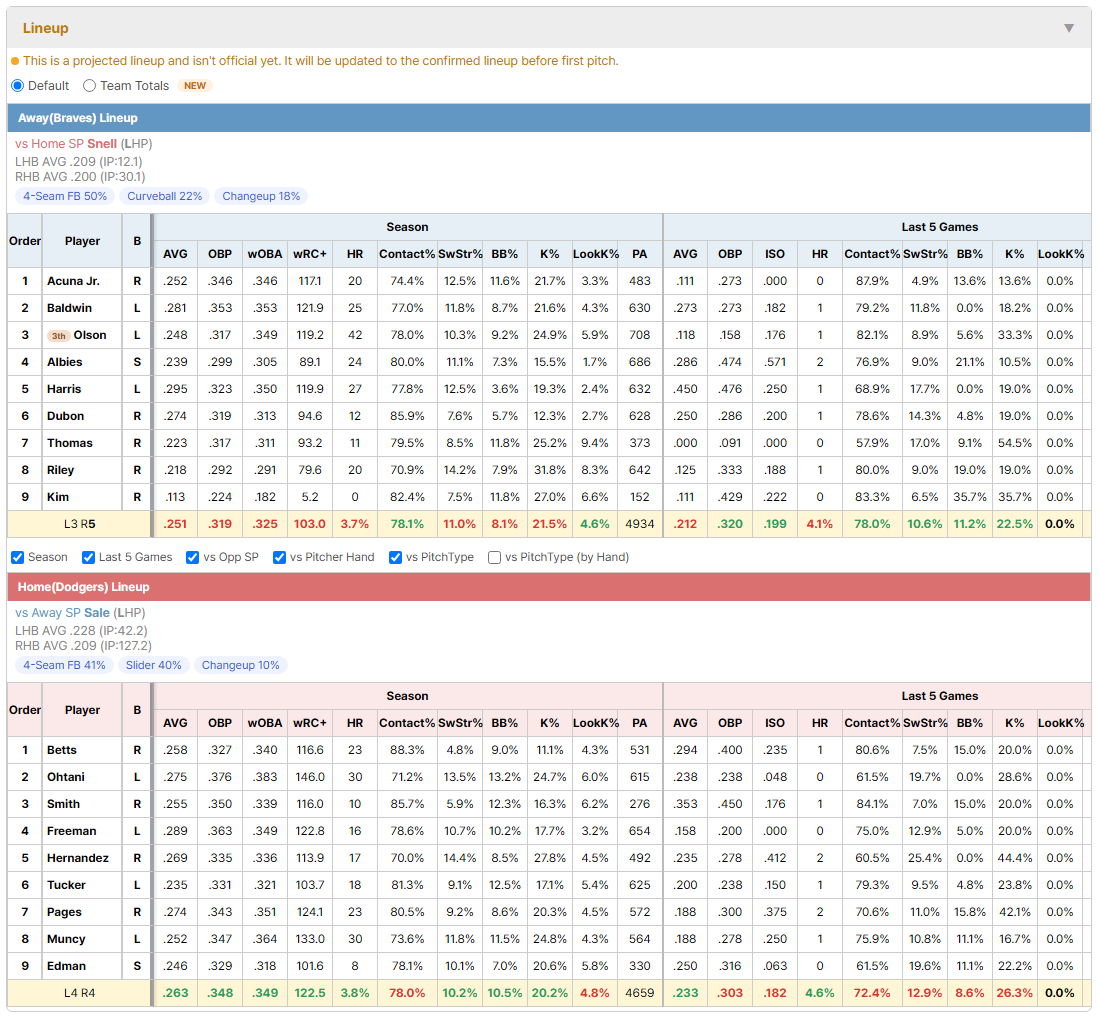Toggle the vs Pitcher Hand checkbox

279,557
